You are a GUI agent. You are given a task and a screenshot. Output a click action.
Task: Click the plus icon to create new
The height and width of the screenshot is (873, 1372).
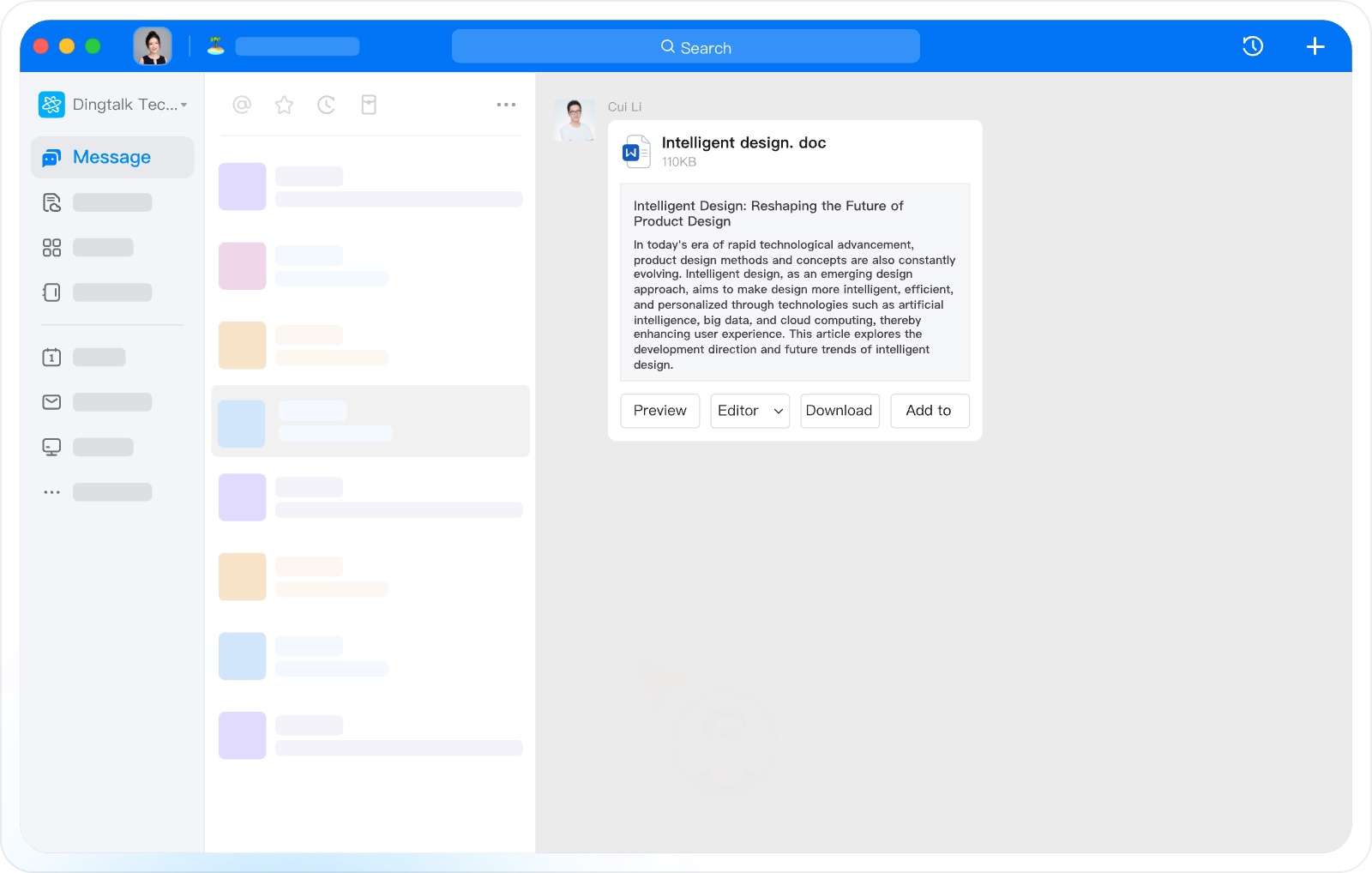(x=1315, y=46)
